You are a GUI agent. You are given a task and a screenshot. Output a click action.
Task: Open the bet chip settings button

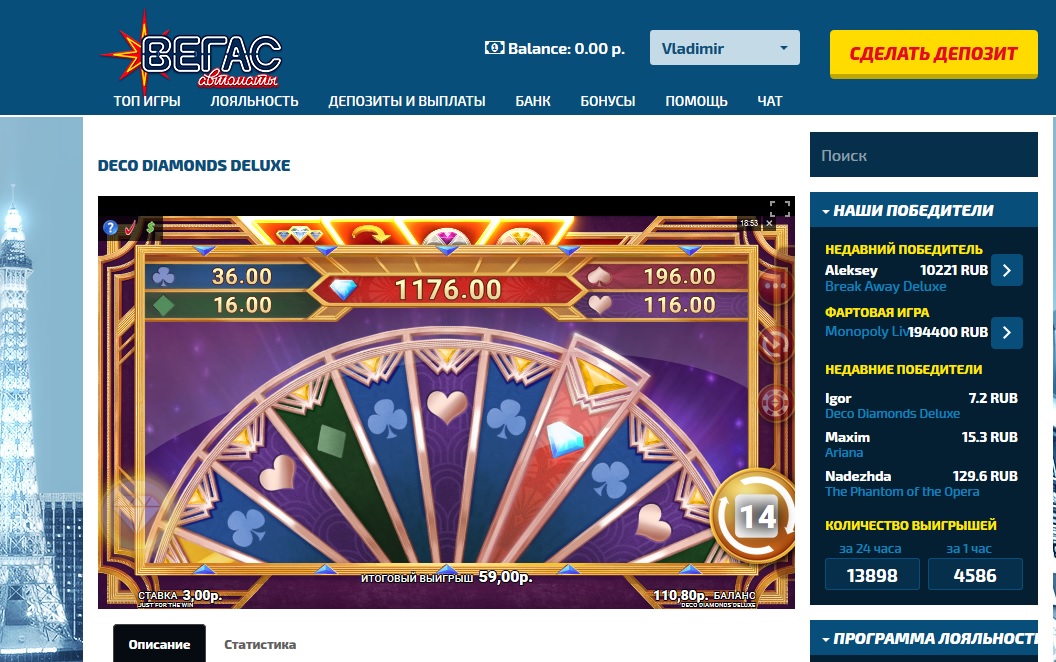[x=774, y=403]
